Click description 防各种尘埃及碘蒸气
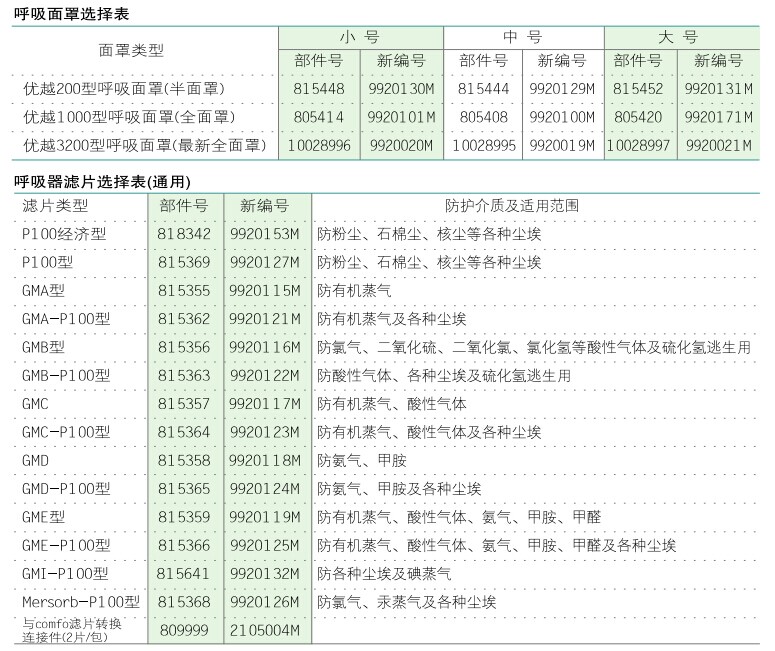775x651 pixels. click(x=384, y=574)
